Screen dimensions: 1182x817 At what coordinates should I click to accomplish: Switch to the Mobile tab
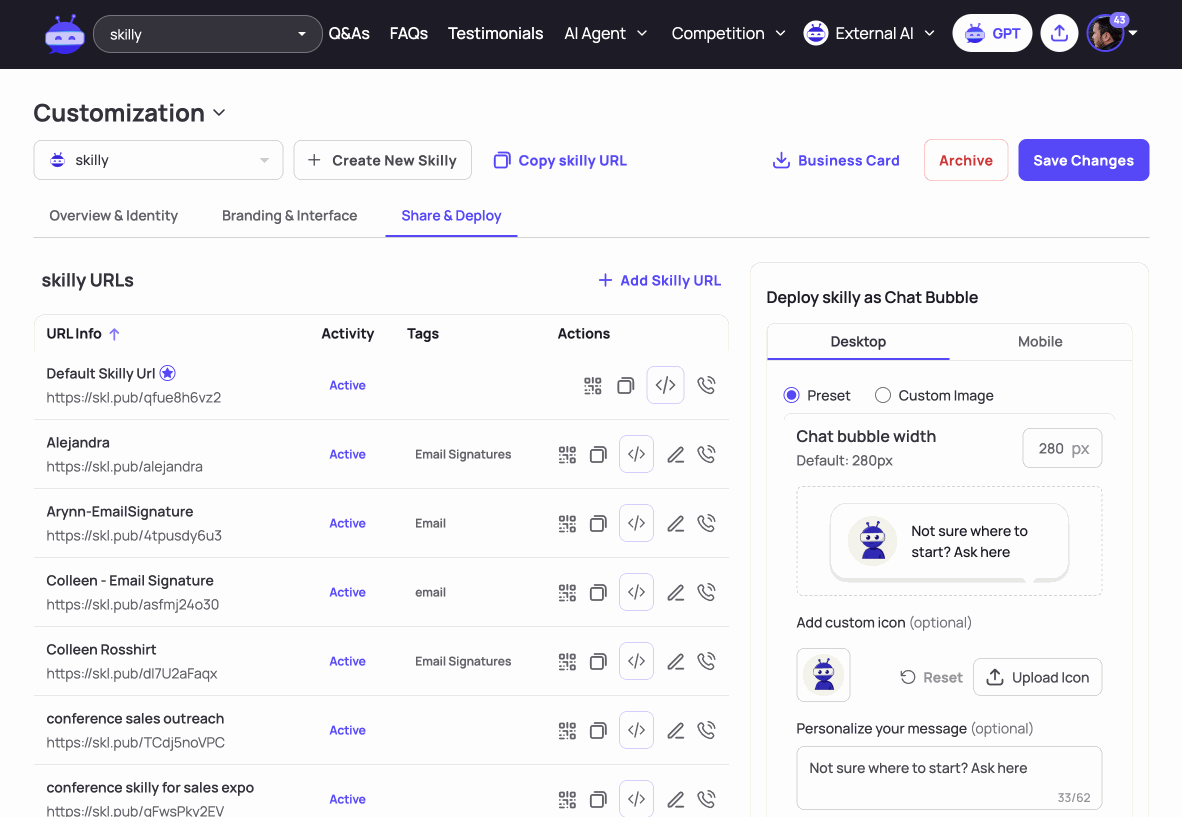point(1040,341)
